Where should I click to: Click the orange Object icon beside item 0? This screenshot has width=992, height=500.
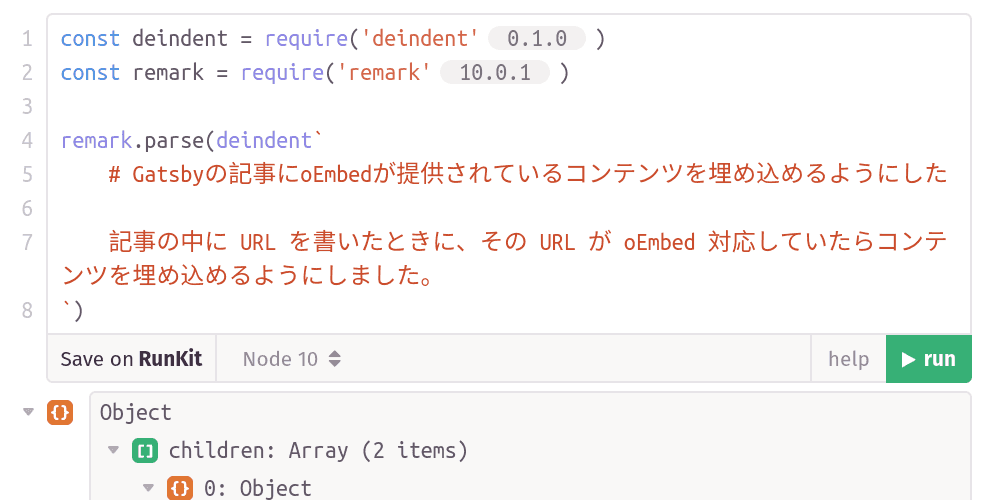pyautogui.click(x=180, y=488)
